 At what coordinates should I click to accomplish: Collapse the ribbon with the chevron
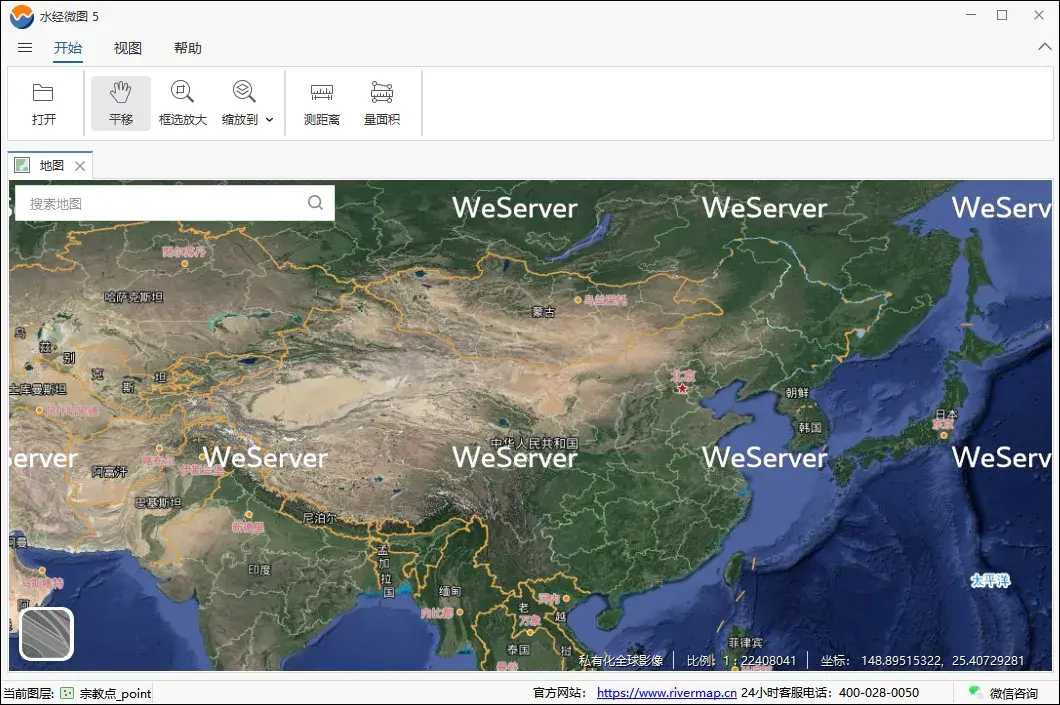coord(1044,47)
